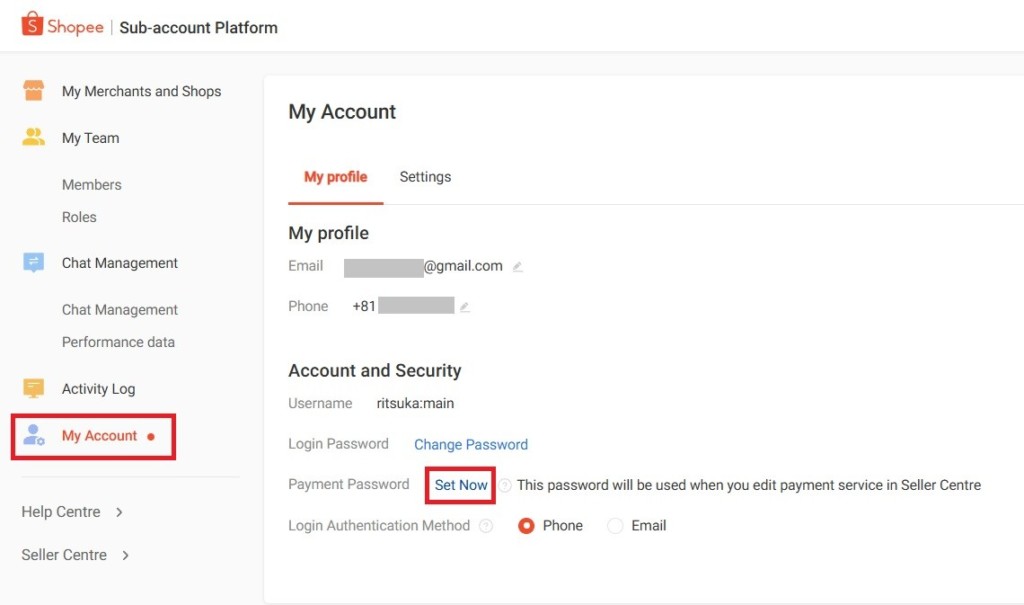Open Performance data in sidebar
1024x605 pixels.
pos(118,342)
